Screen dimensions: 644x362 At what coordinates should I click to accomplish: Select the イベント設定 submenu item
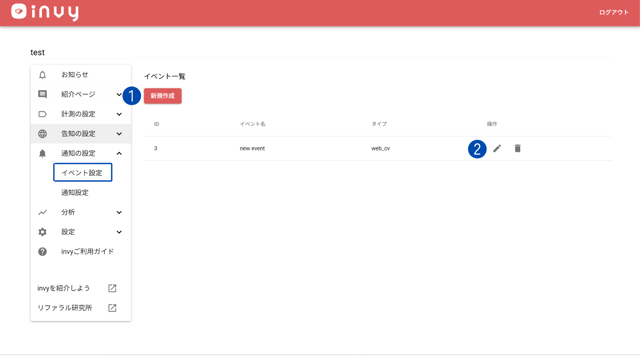(83, 173)
